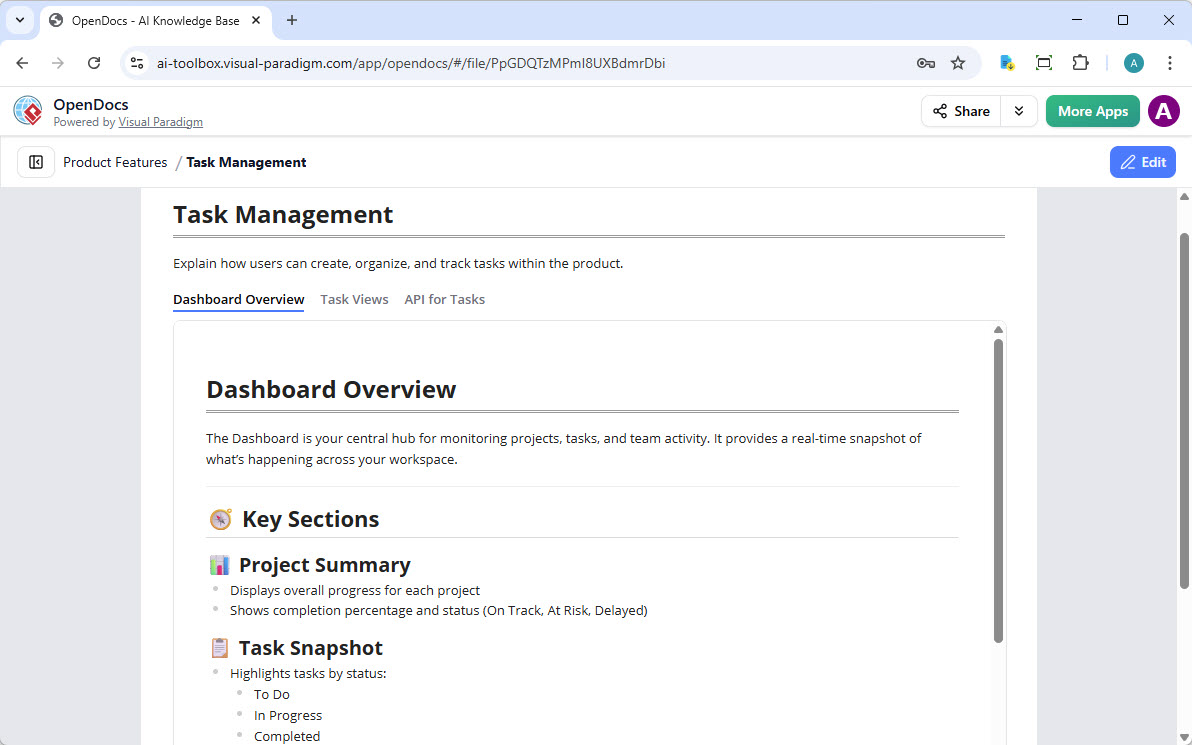Switch to the Task Views tab
The width and height of the screenshot is (1192, 745).
[354, 299]
